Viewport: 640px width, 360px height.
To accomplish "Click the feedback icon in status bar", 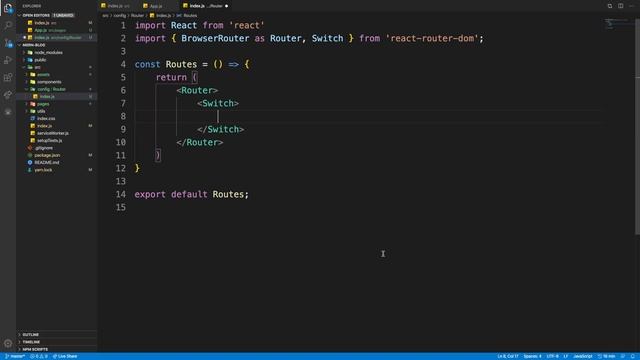I will (x=623, y=356).
